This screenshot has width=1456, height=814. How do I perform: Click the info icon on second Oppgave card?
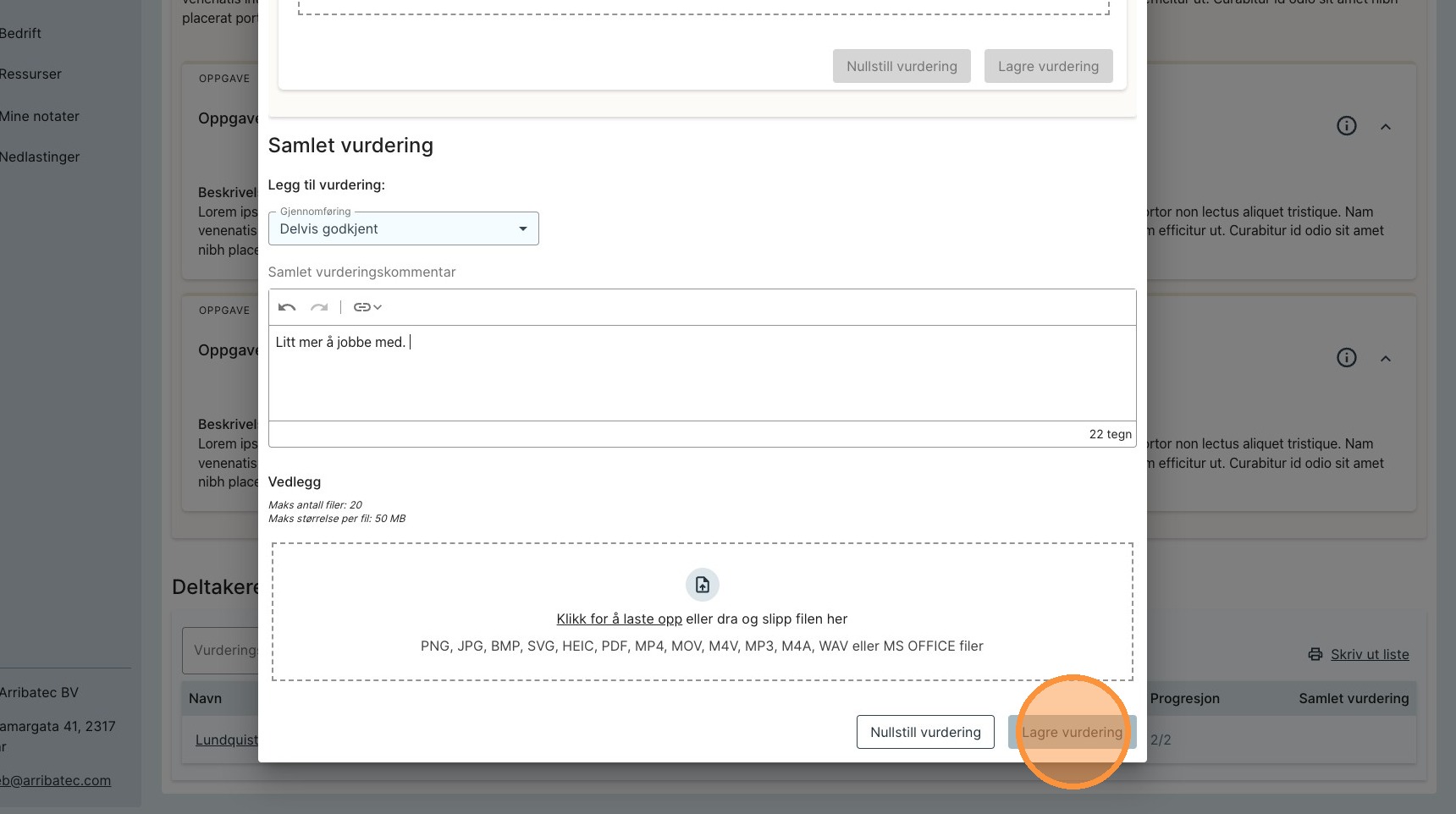pos(1346,358)
